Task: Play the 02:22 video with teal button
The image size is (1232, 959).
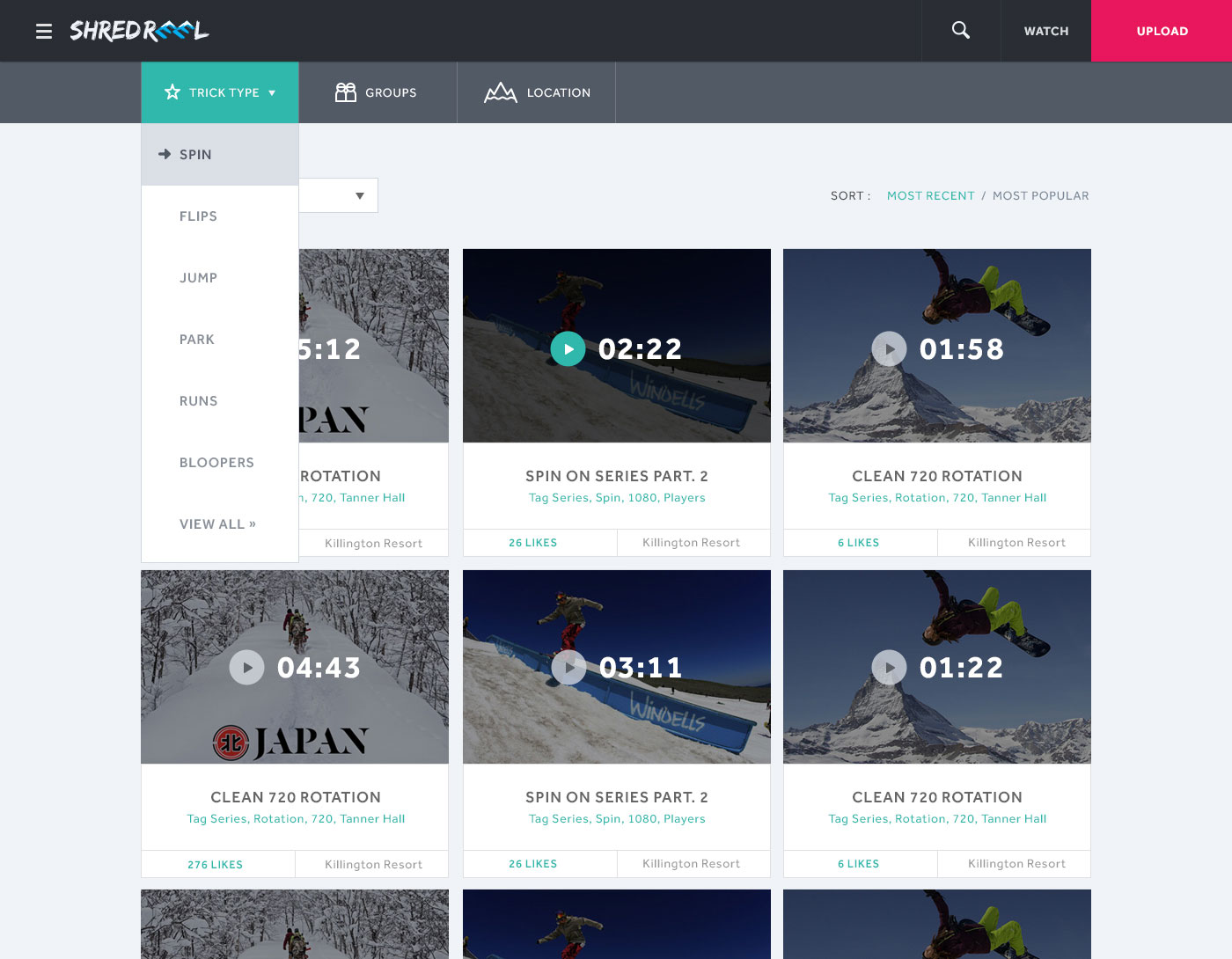Action: [568, 349]
